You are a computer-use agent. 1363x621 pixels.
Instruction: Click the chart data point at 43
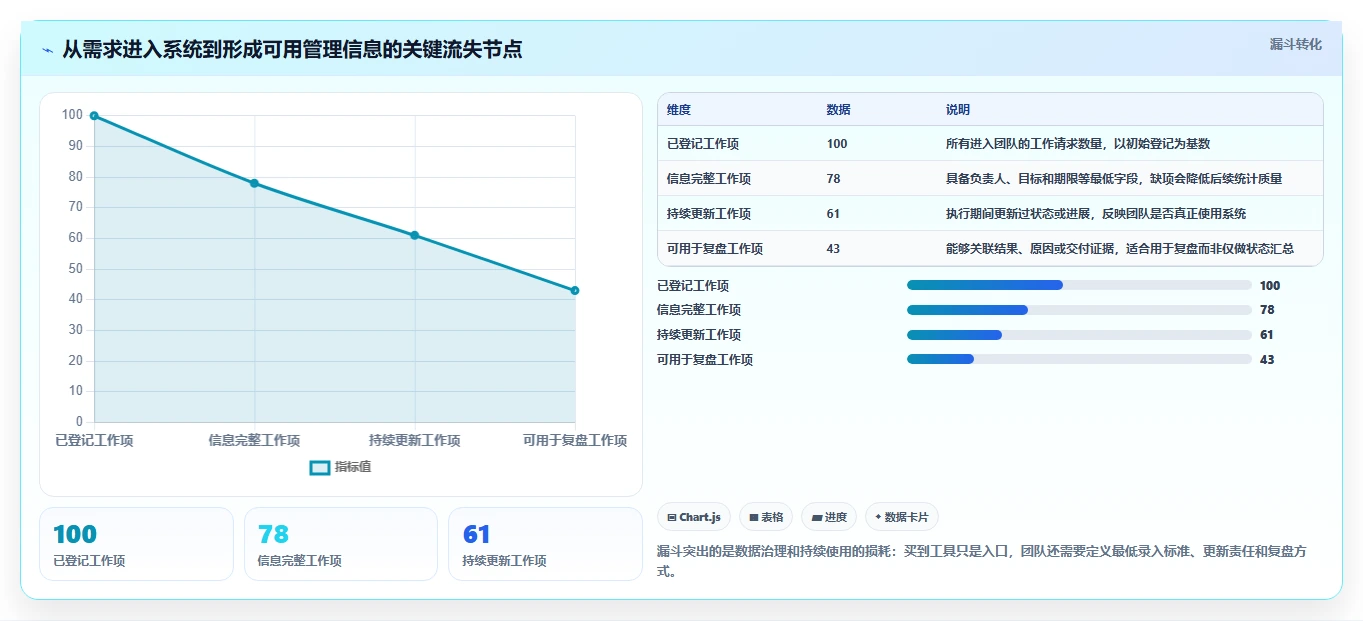click(x=575, y=290)
